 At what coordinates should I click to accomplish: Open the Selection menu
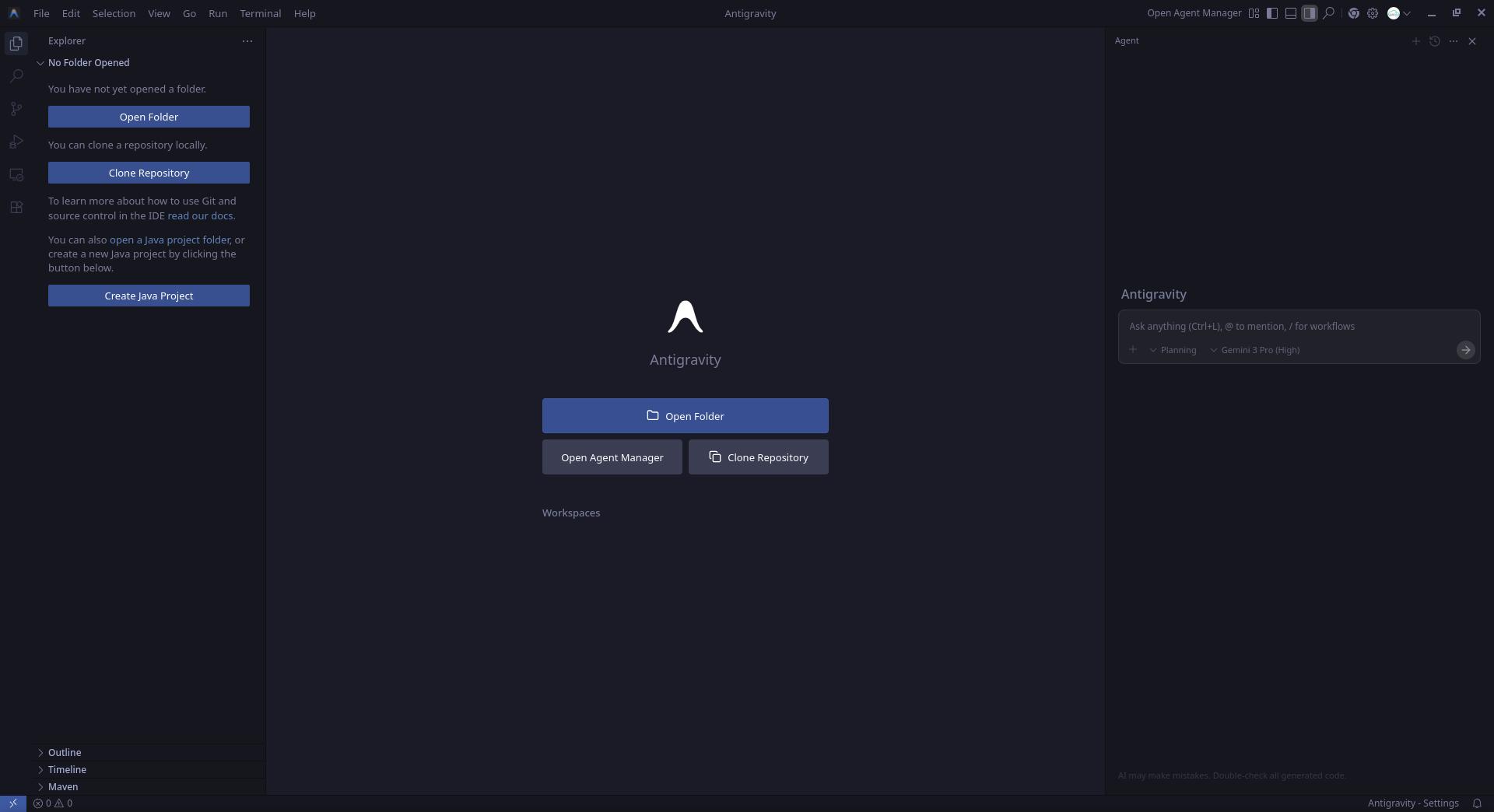click(x=114, y=13)
